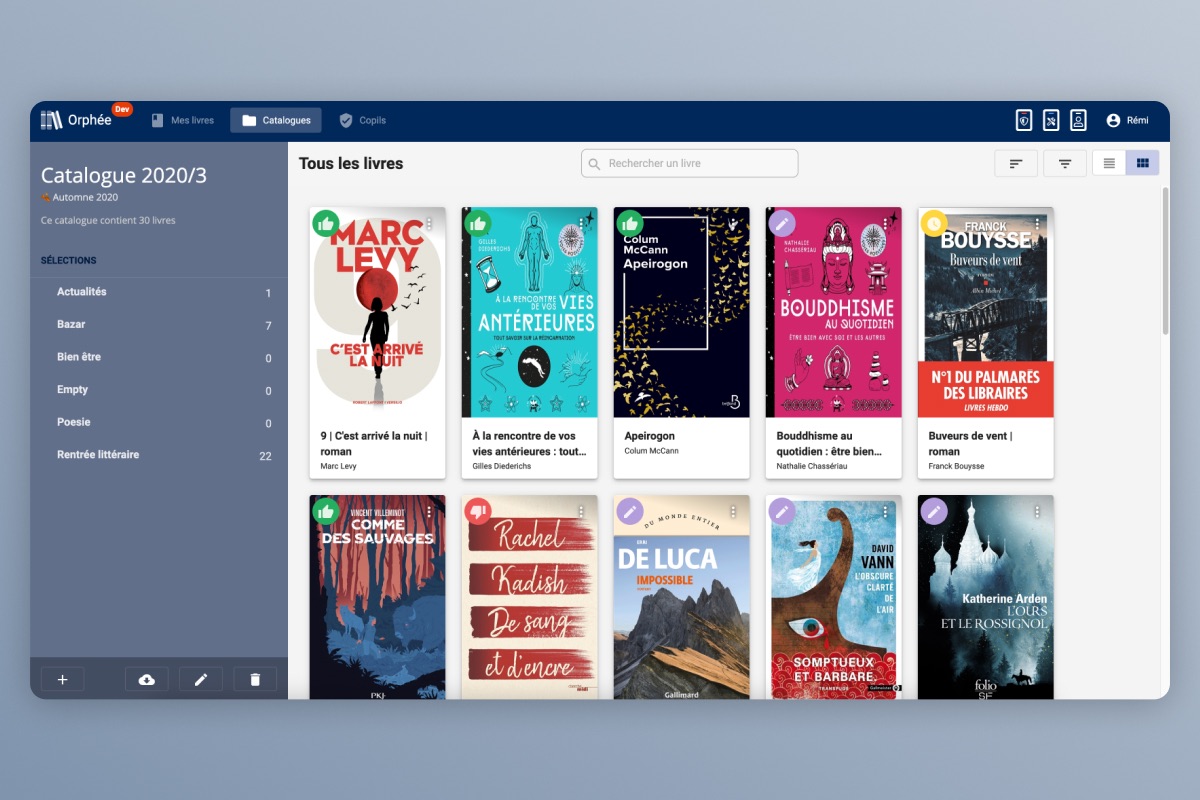1200x800 pixels.
Task: Open the three-dot menu on Comme des sauvages
Action: coord(429,512)
